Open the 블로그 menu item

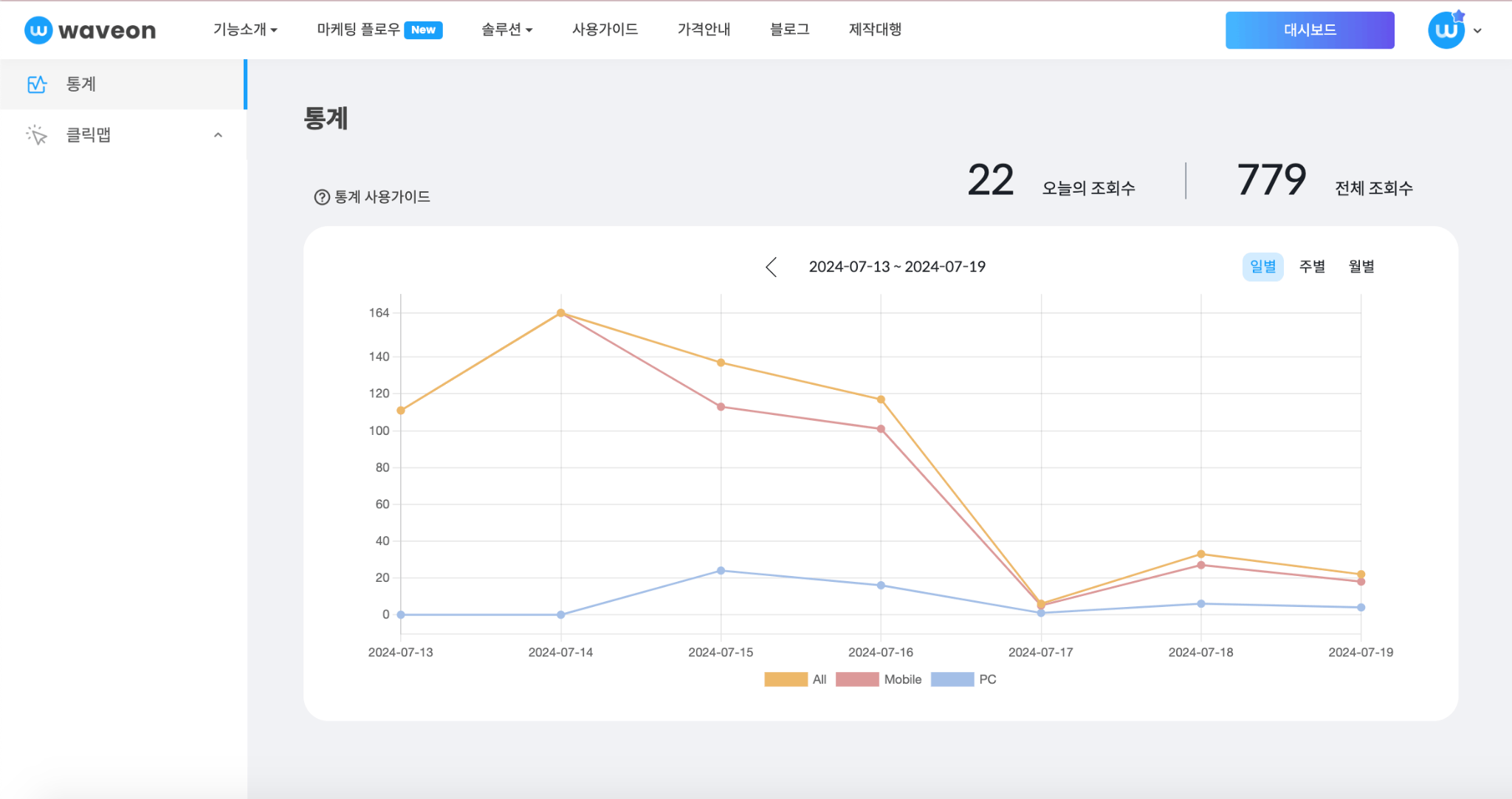[789, 30]
